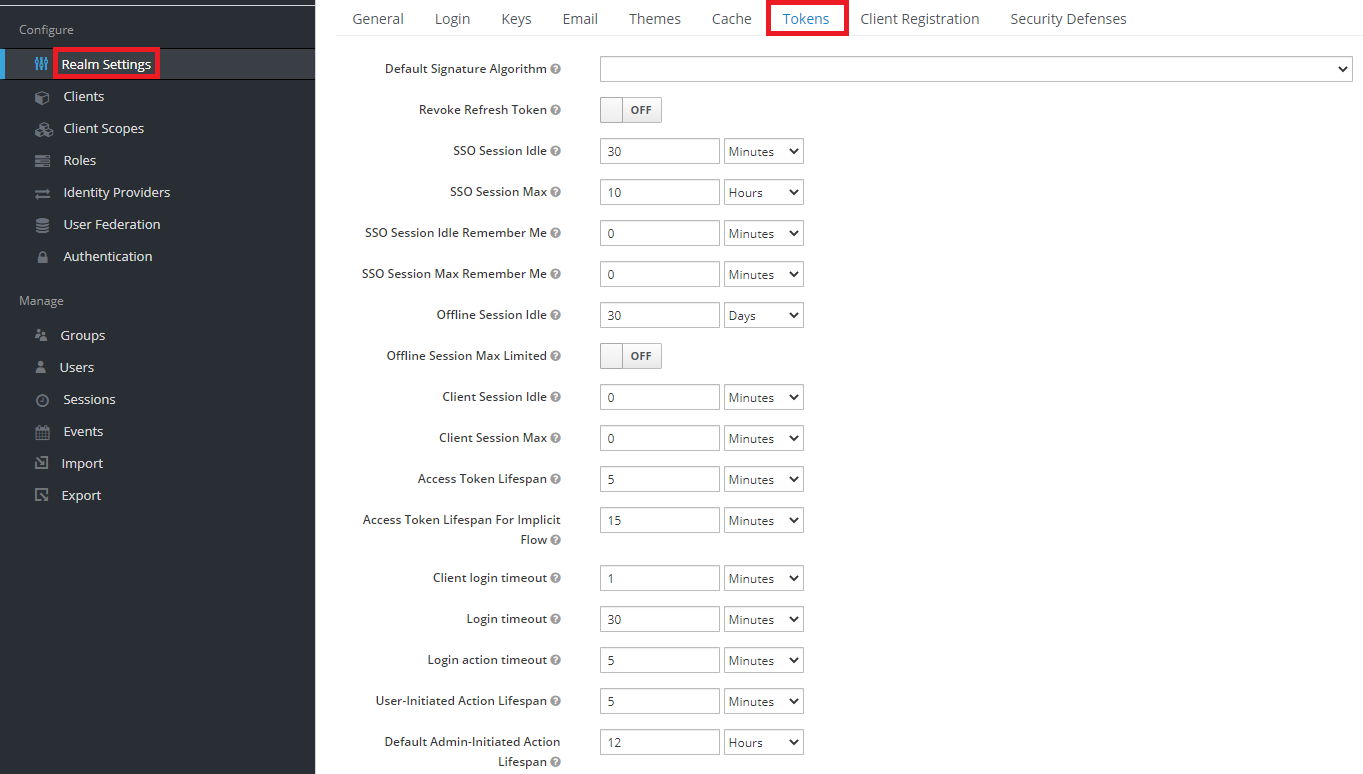Click the Implicit Flow lifespan value field
Viewport: 1363px width, 774px height.
click(x=660, y=520)
